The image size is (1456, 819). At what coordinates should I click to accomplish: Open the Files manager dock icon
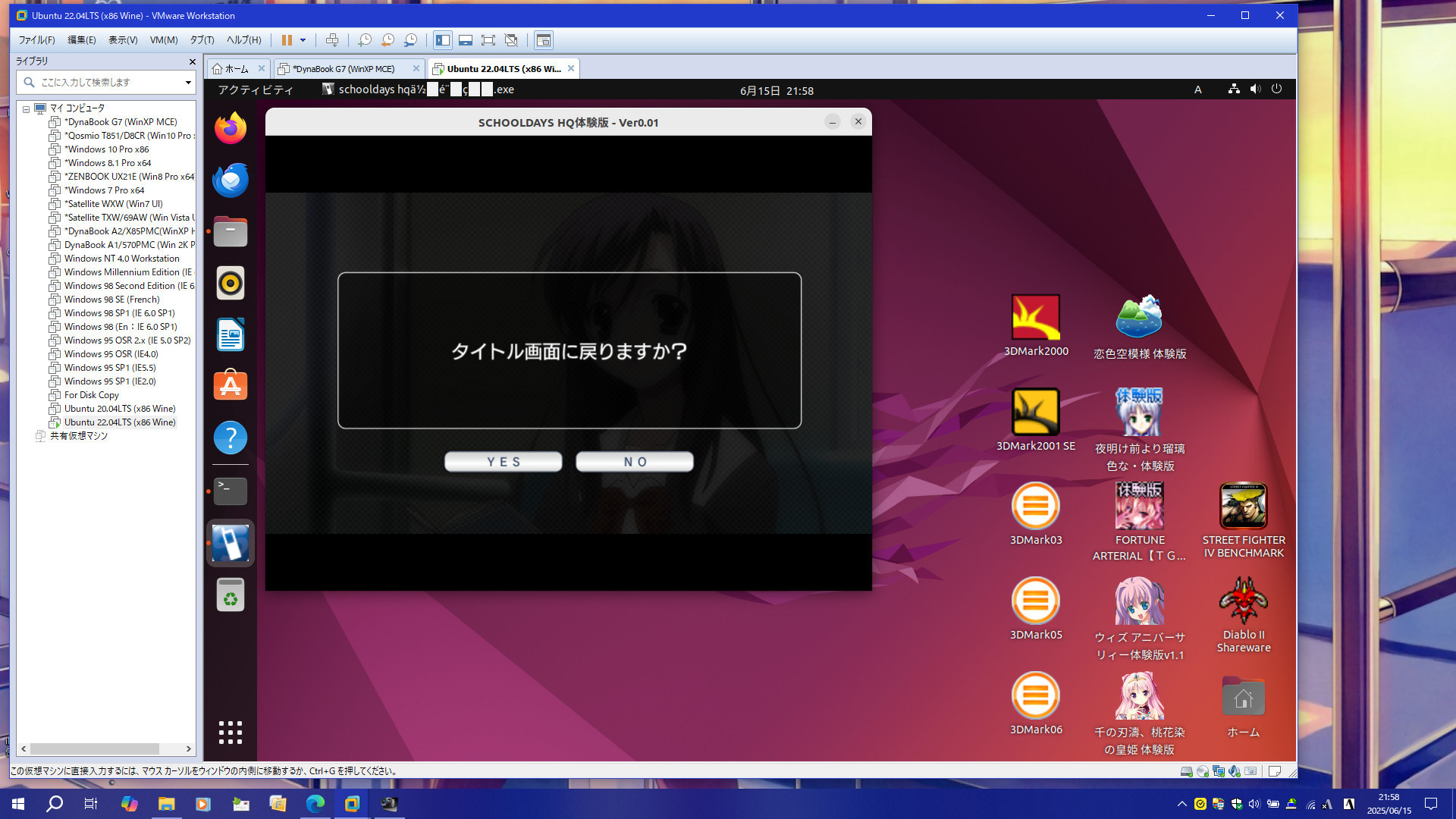coord(231,231)
